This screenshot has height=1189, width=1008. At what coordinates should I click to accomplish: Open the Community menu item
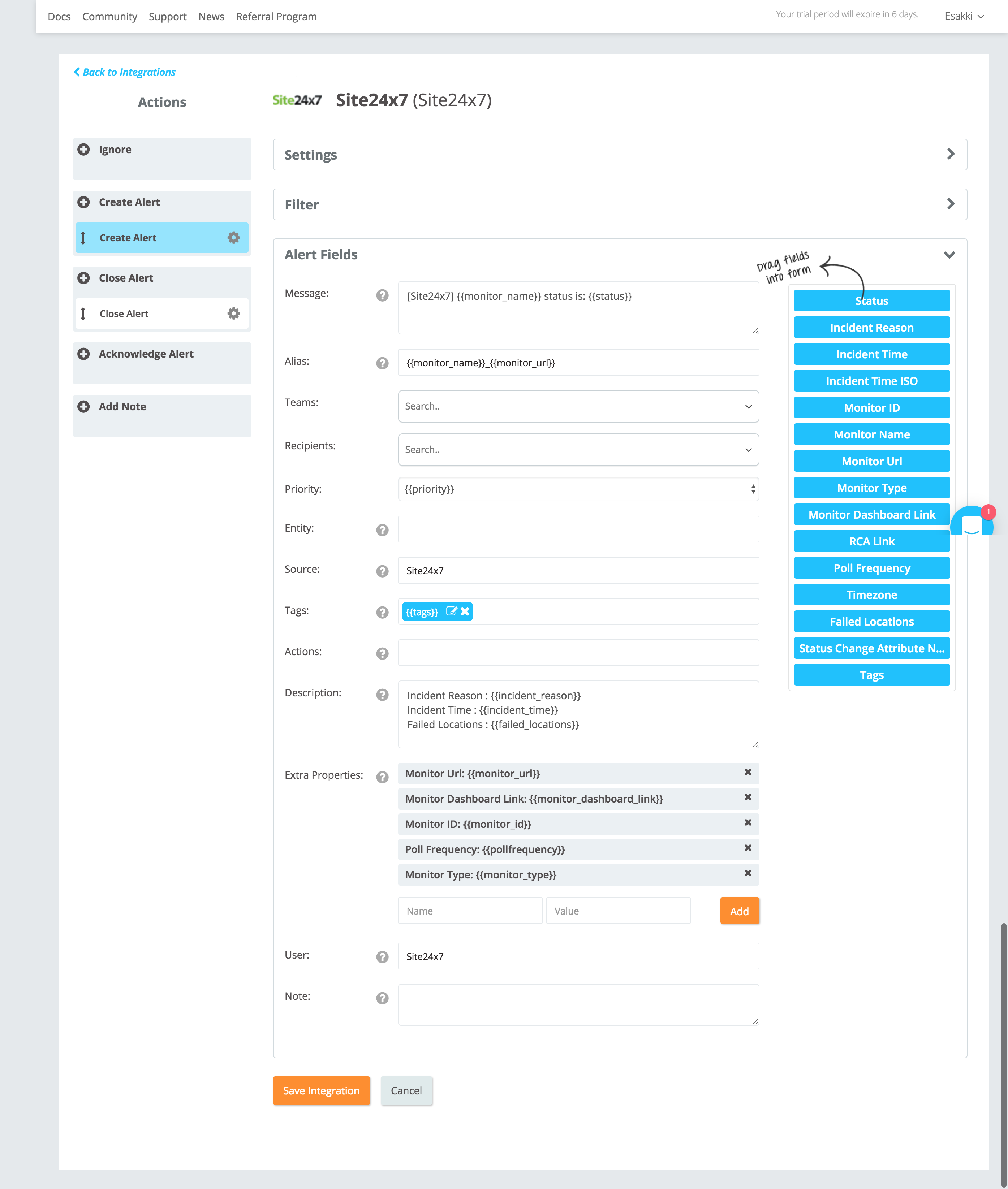(110, 17)
